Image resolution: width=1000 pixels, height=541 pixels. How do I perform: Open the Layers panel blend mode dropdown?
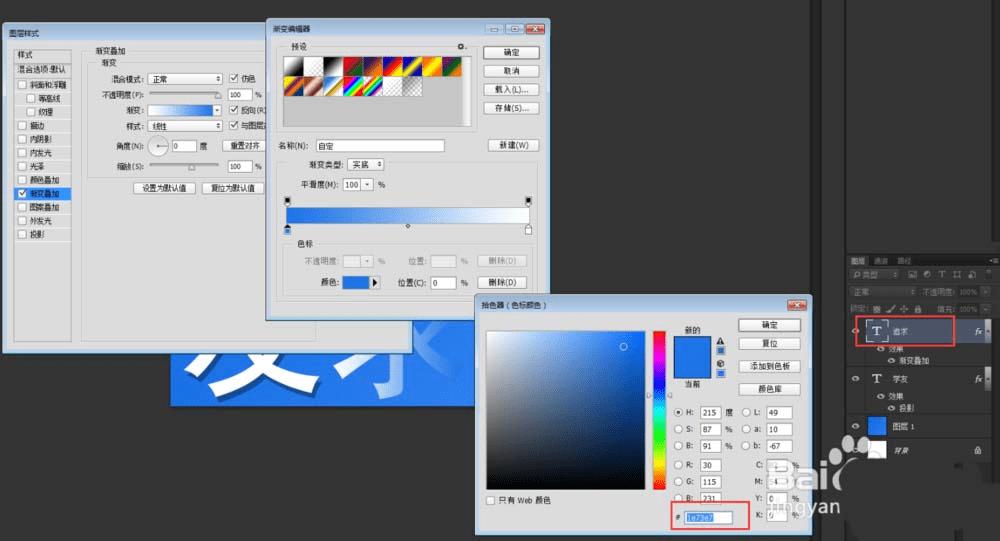883,292
